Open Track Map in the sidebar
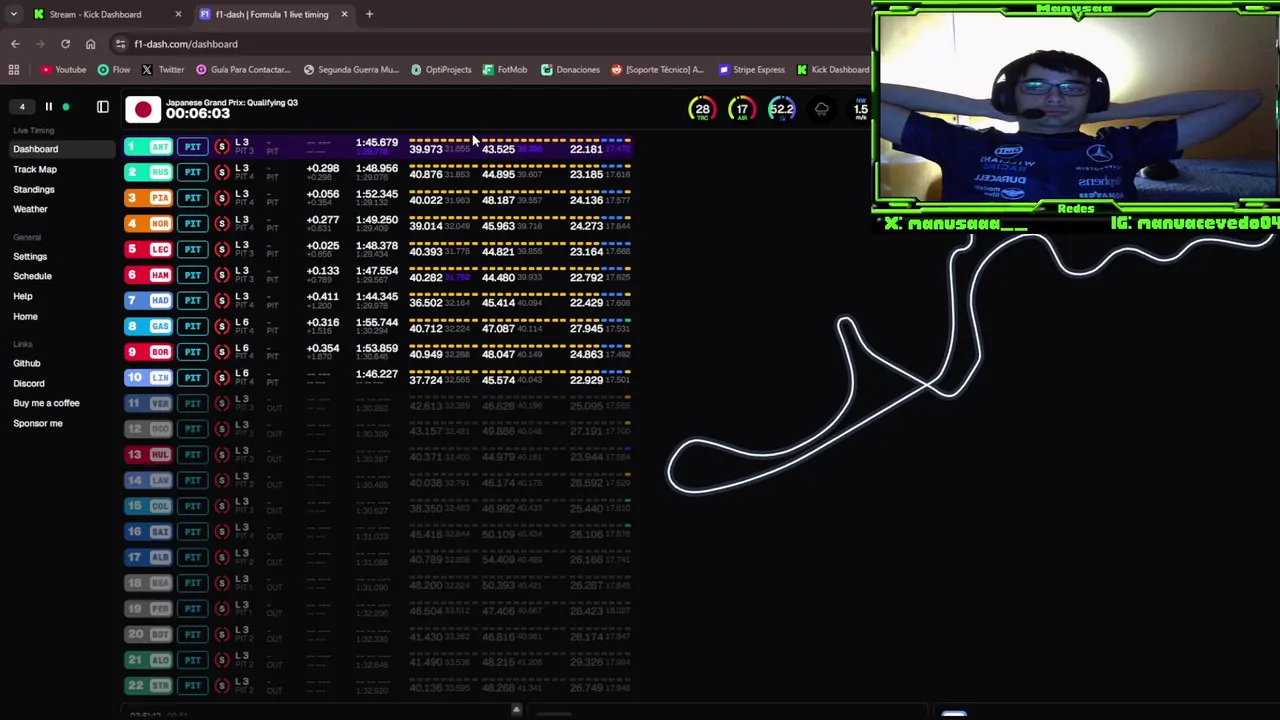The image size is (1280, 720). (35, 169)
